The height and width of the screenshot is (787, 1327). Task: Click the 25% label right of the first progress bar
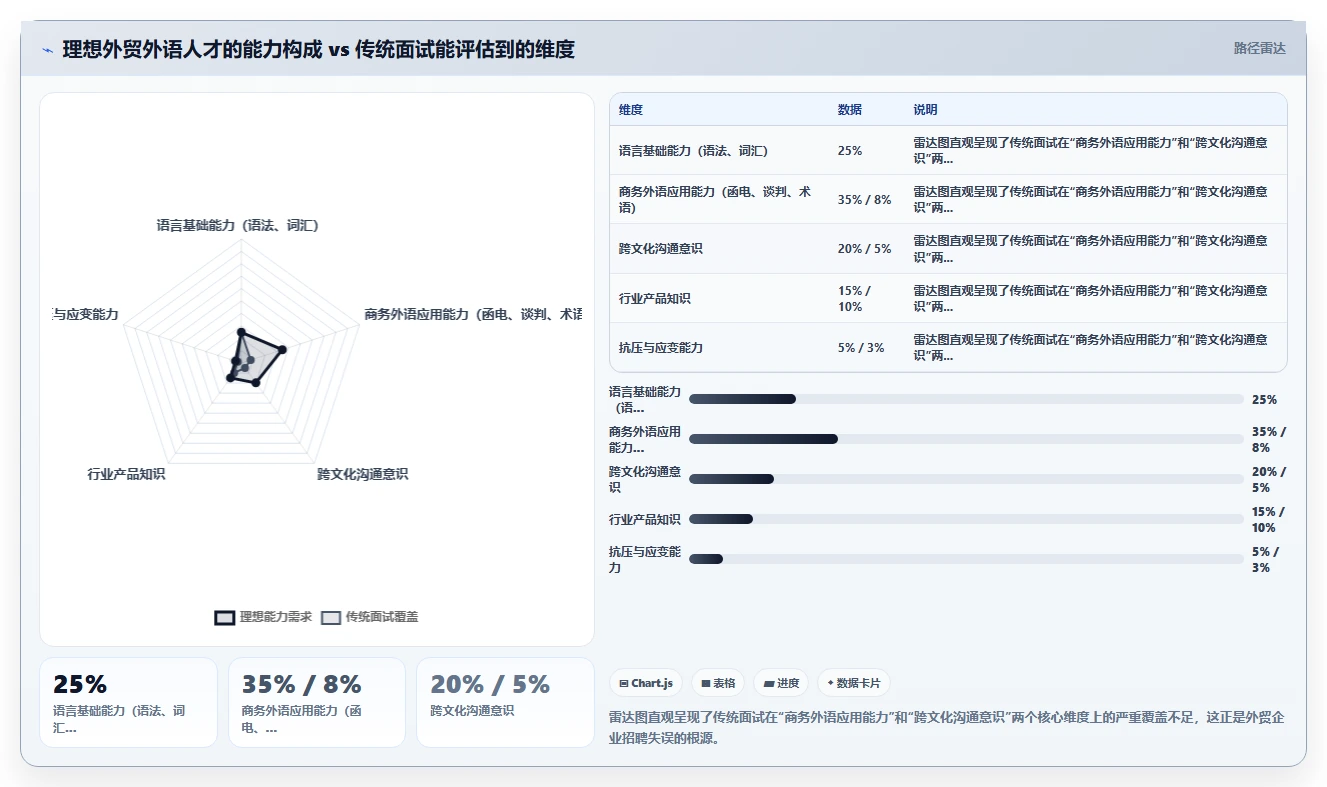[1264, 399]
